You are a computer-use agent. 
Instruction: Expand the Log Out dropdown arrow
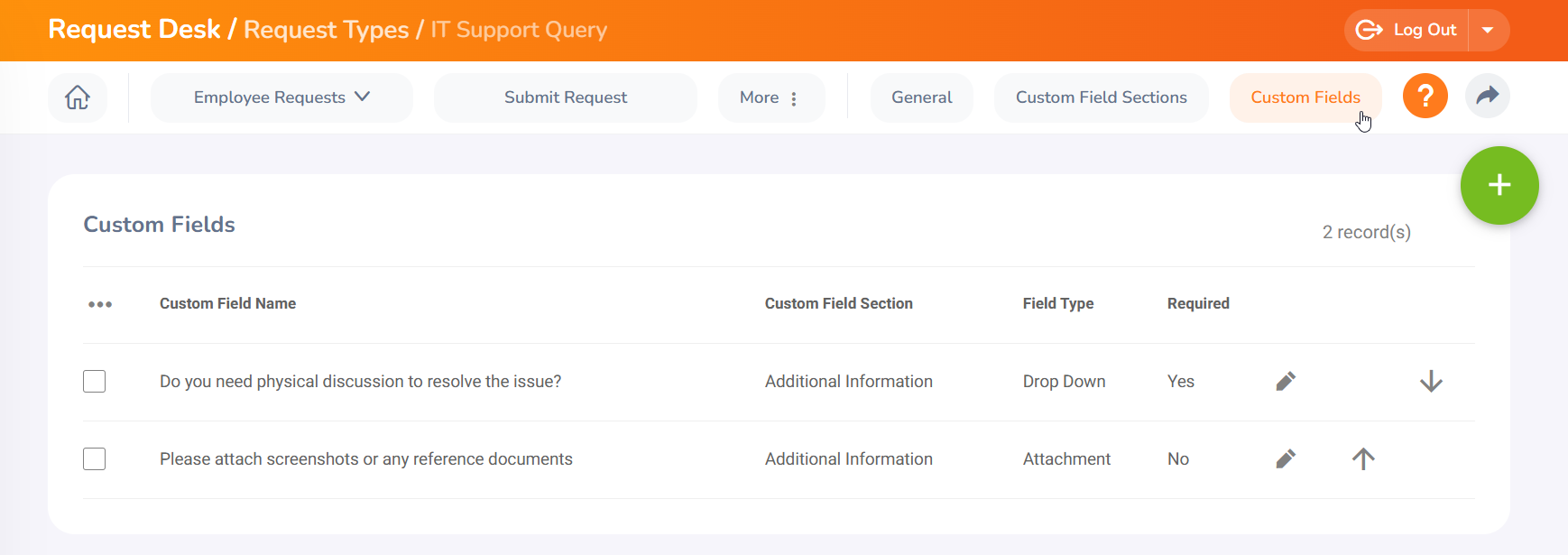pyautogui.click(x=1488, y=30)
